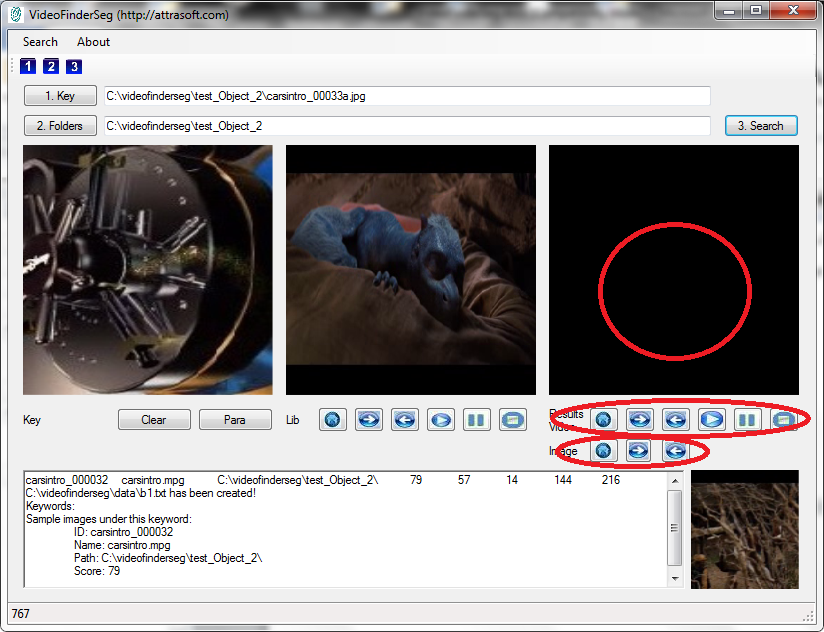Go to next result image

point(640,451)
